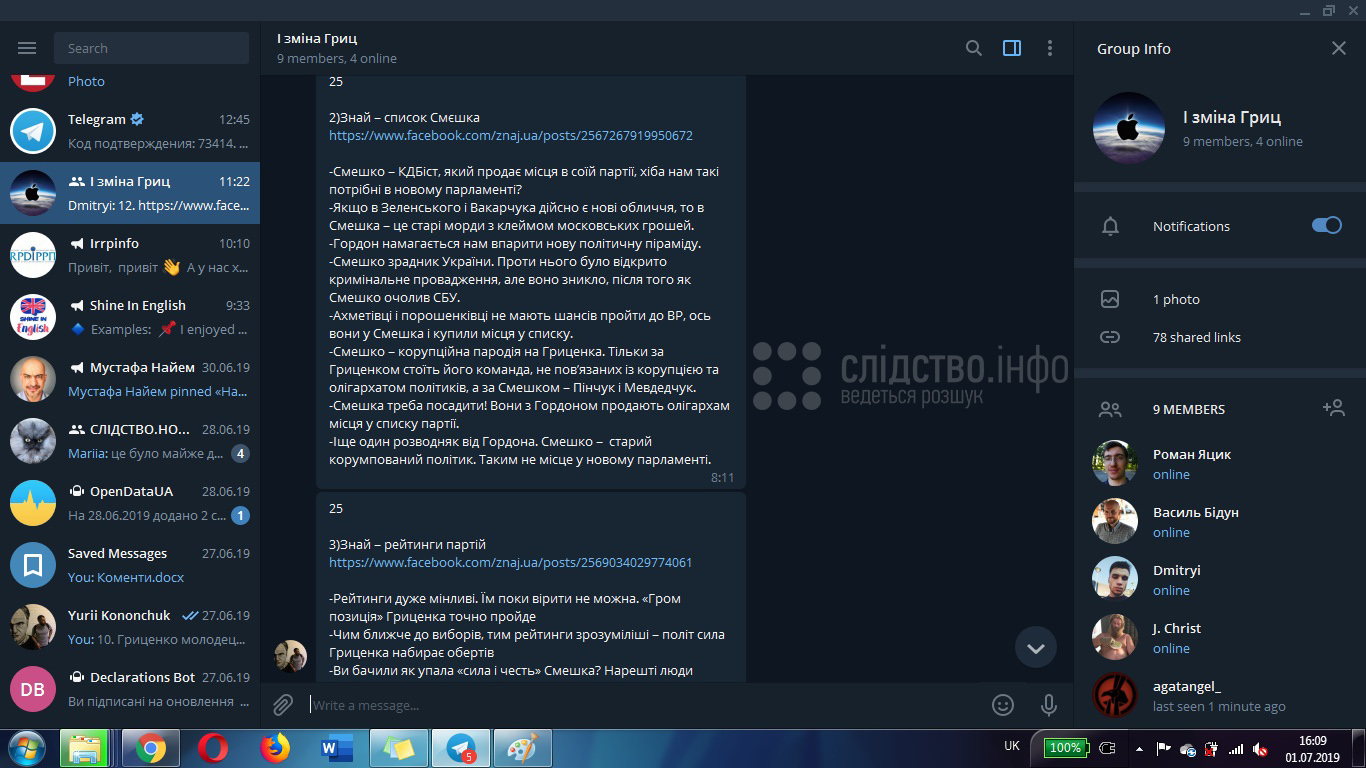Image resolution: width=1366 pixels, height=768 pixels.
Task: Open the group avatar photo
Action: click(1129, 128)
